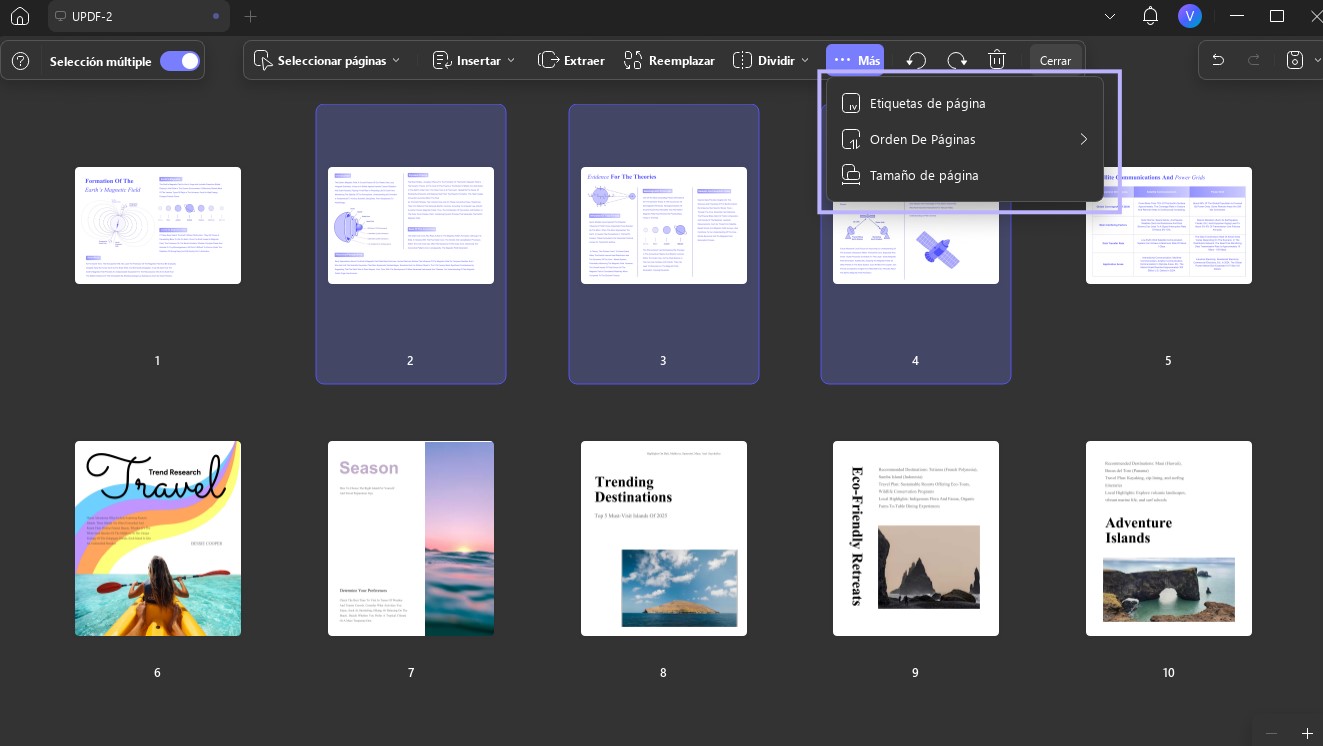Open the notifications bell
The image size is (1323, 746).
(1150, 16)
